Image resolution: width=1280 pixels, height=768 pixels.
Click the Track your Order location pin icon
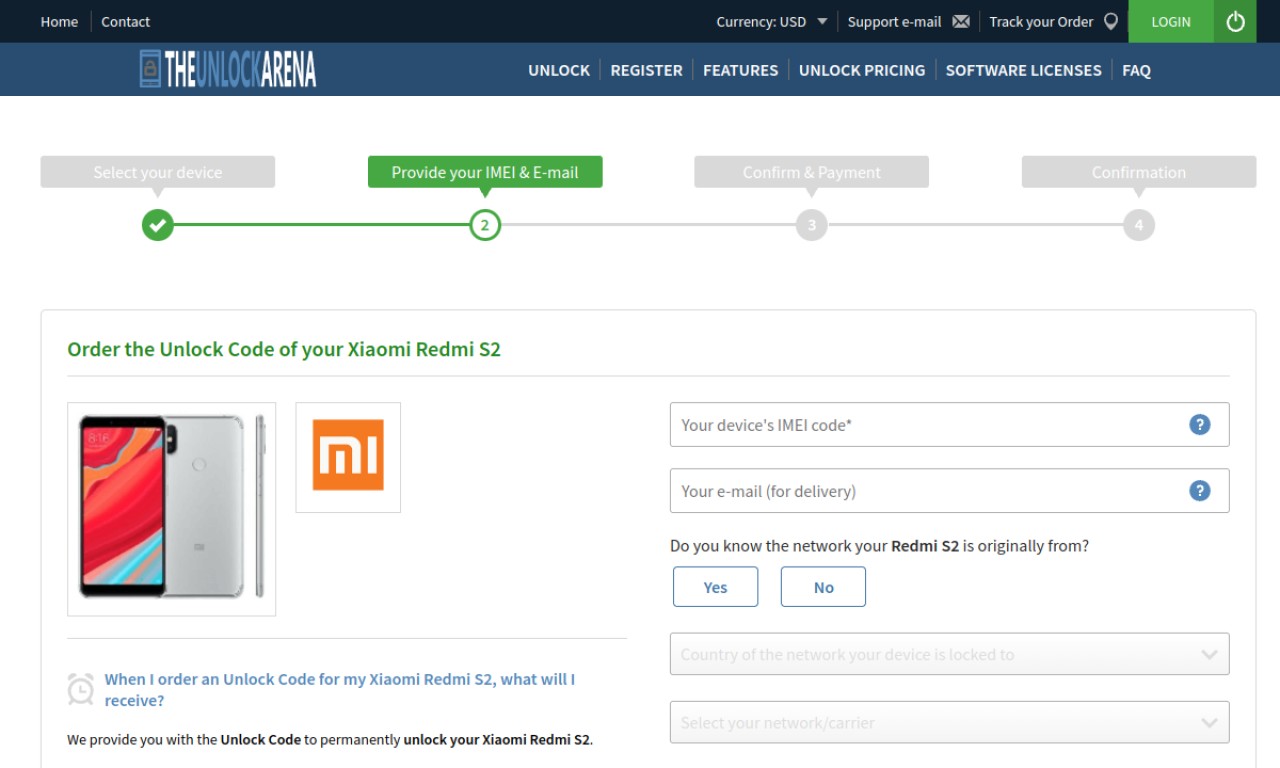pos(1110,21)
